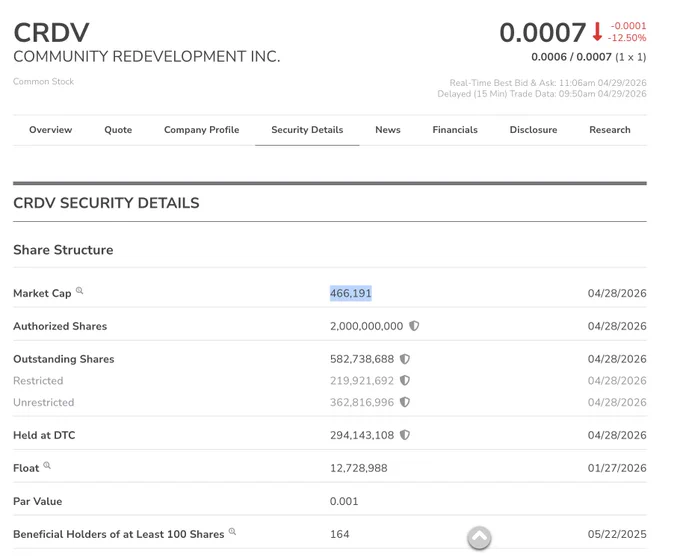
Task: Go to the News tab
Action: (388, 130)
